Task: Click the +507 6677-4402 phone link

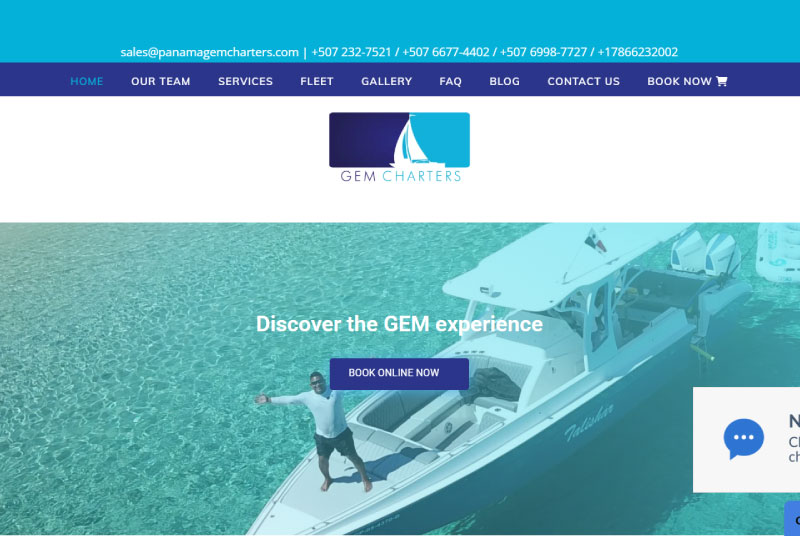Action: coord(446,52)
